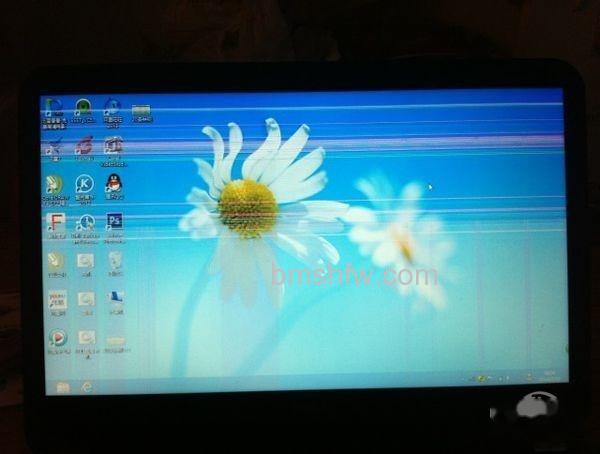Select the landscape picture thumbnail in top row
Screen dimensions: 600x454
click(141, 110)
